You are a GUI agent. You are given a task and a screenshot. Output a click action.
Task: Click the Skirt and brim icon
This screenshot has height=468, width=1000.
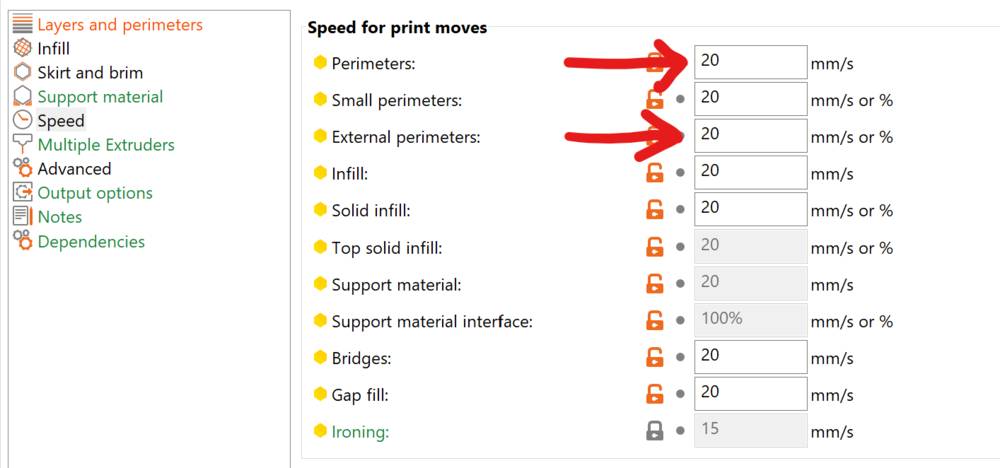22,72
